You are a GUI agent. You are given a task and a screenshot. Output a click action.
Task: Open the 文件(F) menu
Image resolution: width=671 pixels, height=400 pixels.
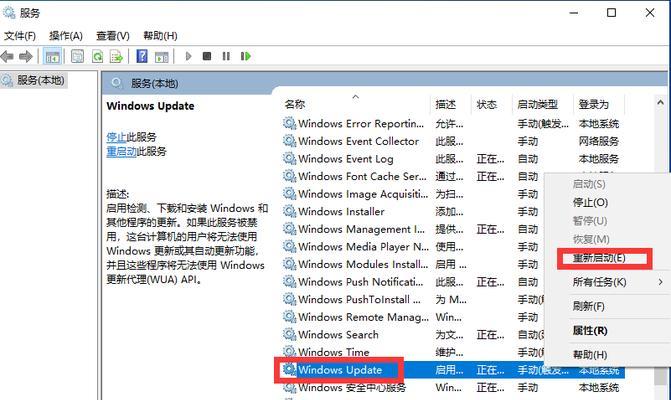20,36
